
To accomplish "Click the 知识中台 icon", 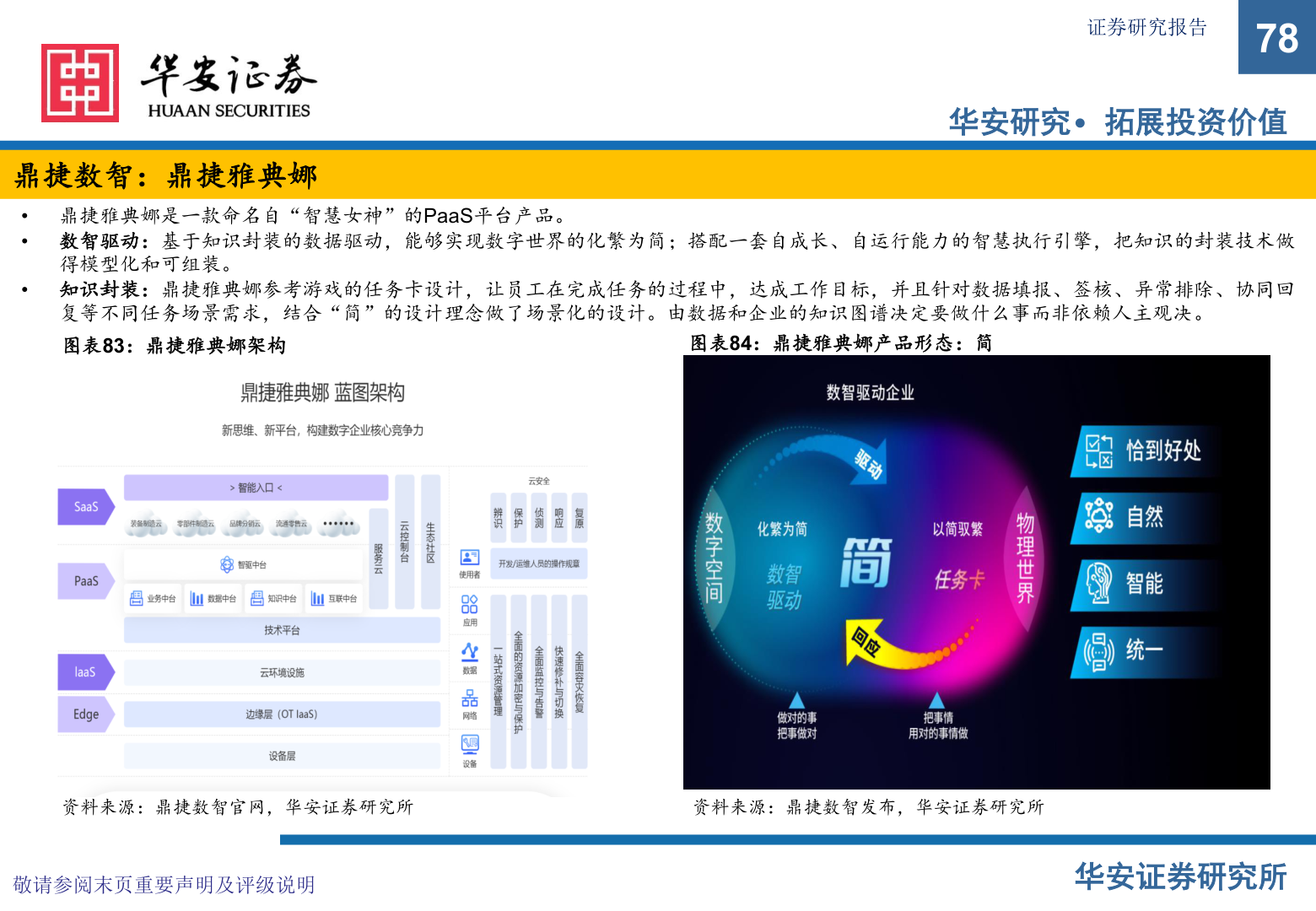I will tap(257, 598).
